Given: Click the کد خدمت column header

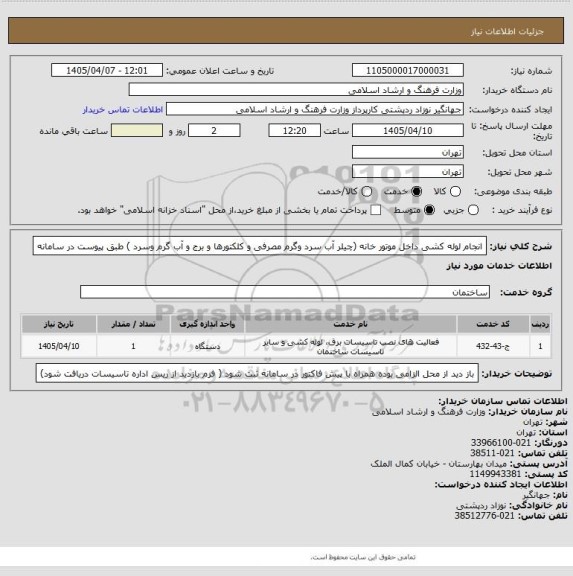Looking at the screenshot, I should [493, 324].
